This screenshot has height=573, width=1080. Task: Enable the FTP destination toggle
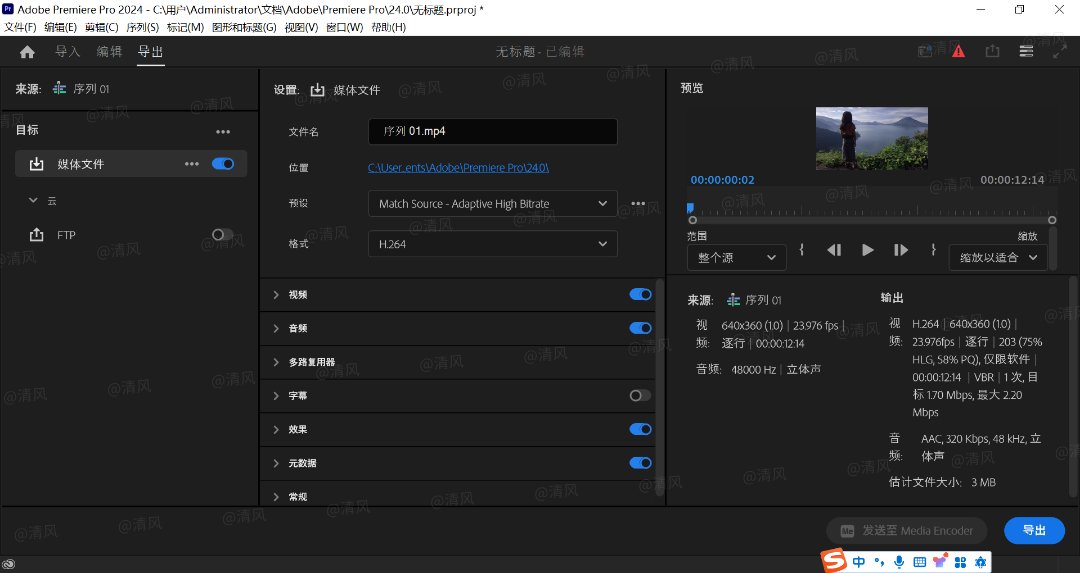click(223, 235)
